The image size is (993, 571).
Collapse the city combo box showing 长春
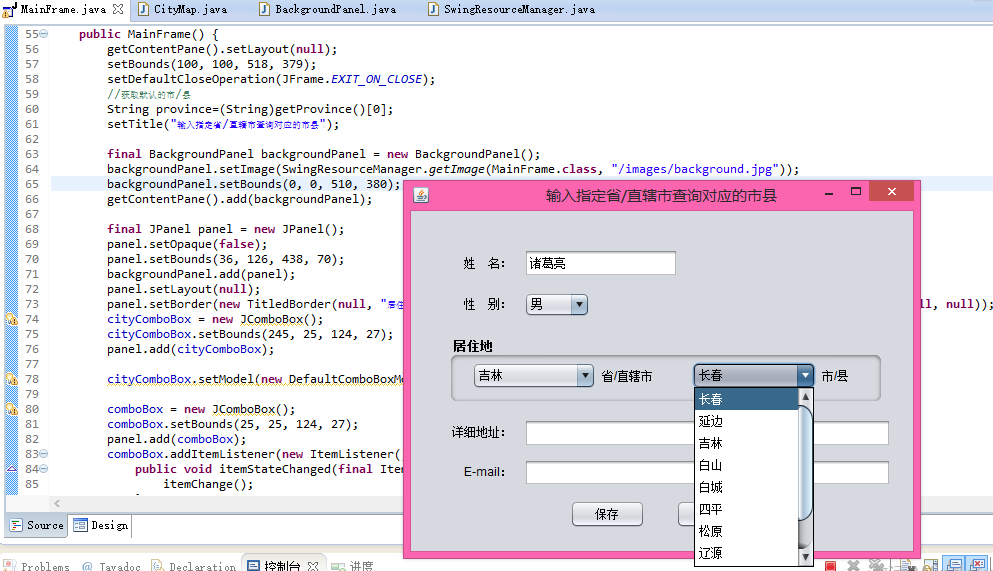click(x=753, y=375)
